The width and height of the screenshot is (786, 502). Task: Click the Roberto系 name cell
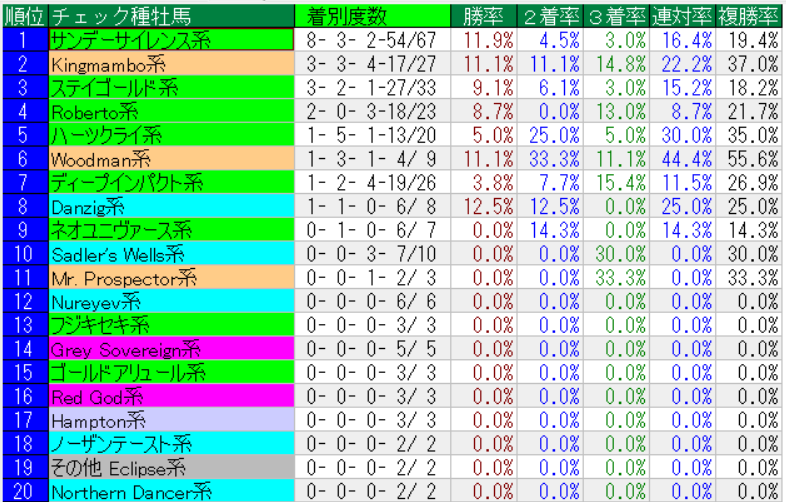[171, 111]
